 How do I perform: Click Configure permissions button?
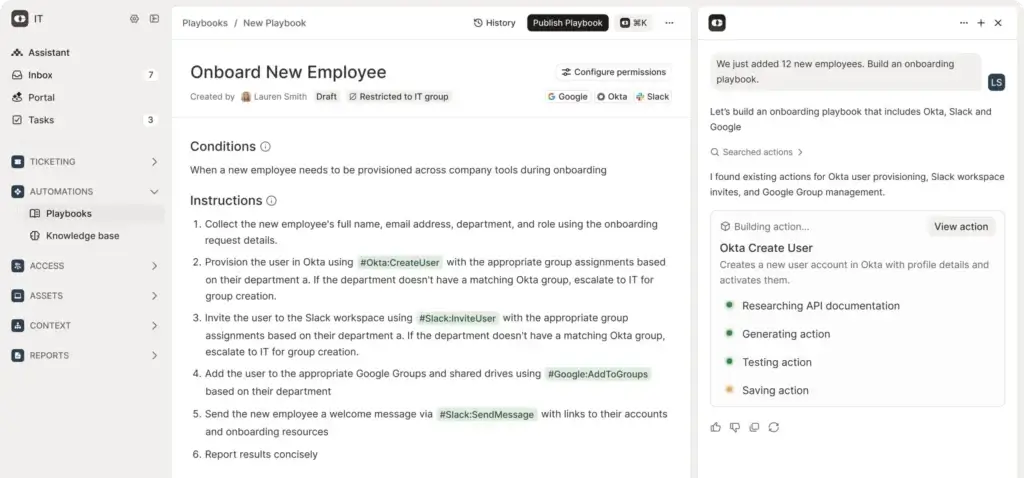(614, 72)
